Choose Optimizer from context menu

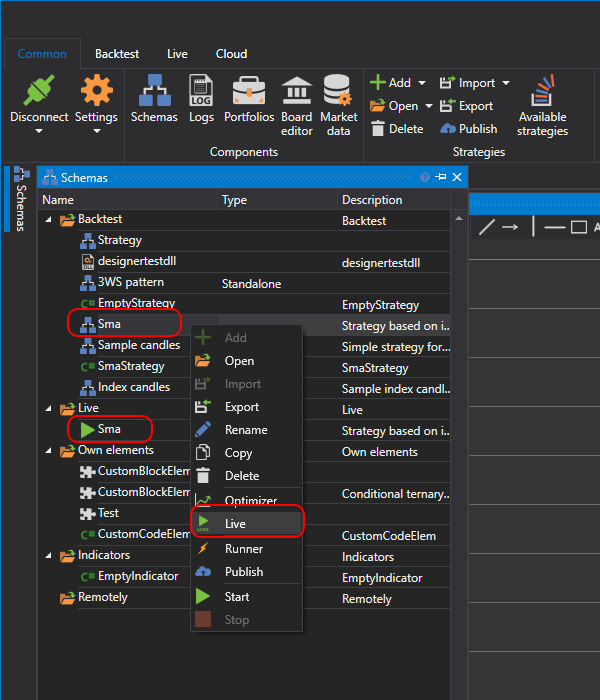click(x=246, y=500)
